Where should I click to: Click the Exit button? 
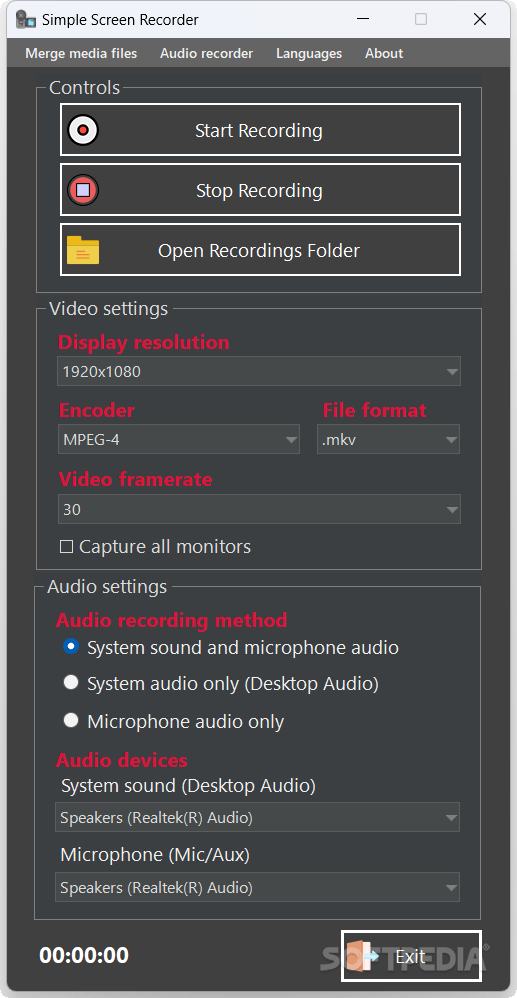click(x=411, y=956)
